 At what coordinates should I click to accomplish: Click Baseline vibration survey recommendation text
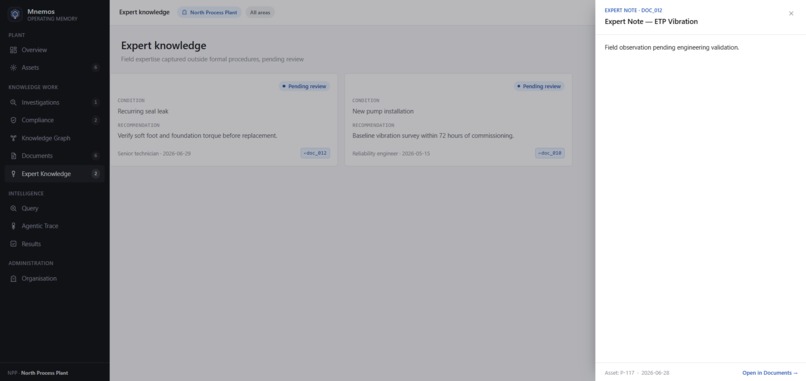click(433, 136)
